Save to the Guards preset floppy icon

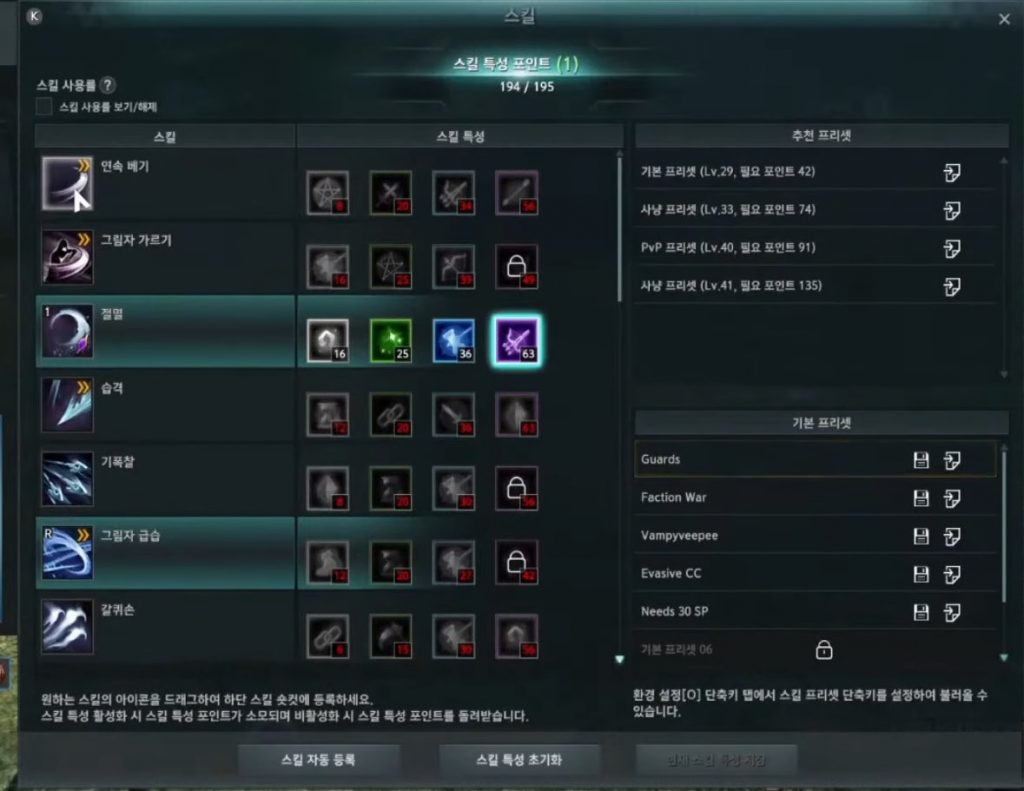[921, 460]
